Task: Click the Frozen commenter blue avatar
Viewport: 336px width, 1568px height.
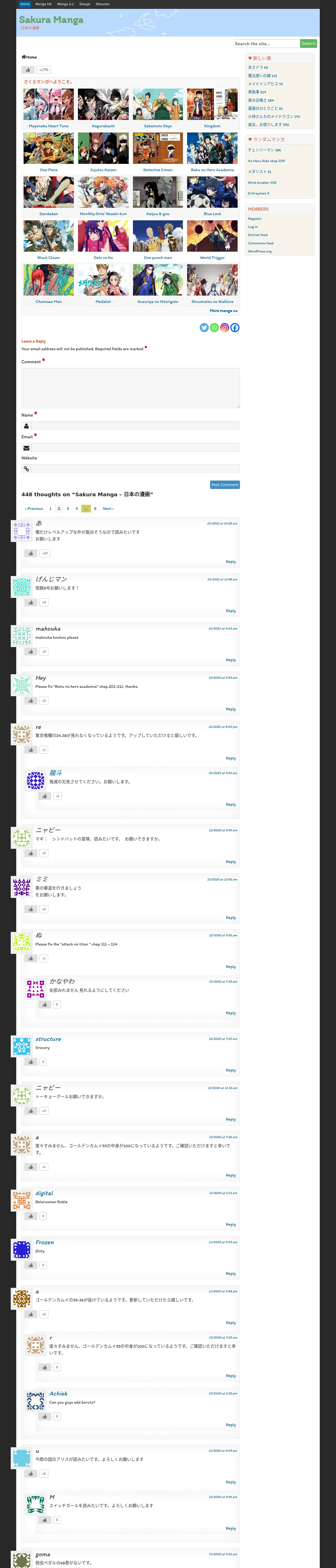Action: 22,1250
